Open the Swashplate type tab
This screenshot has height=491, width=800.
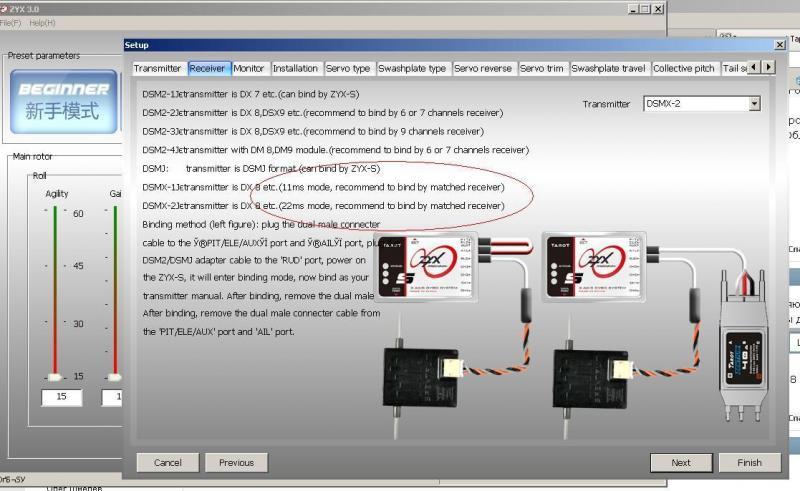click(x=412, y=68)
